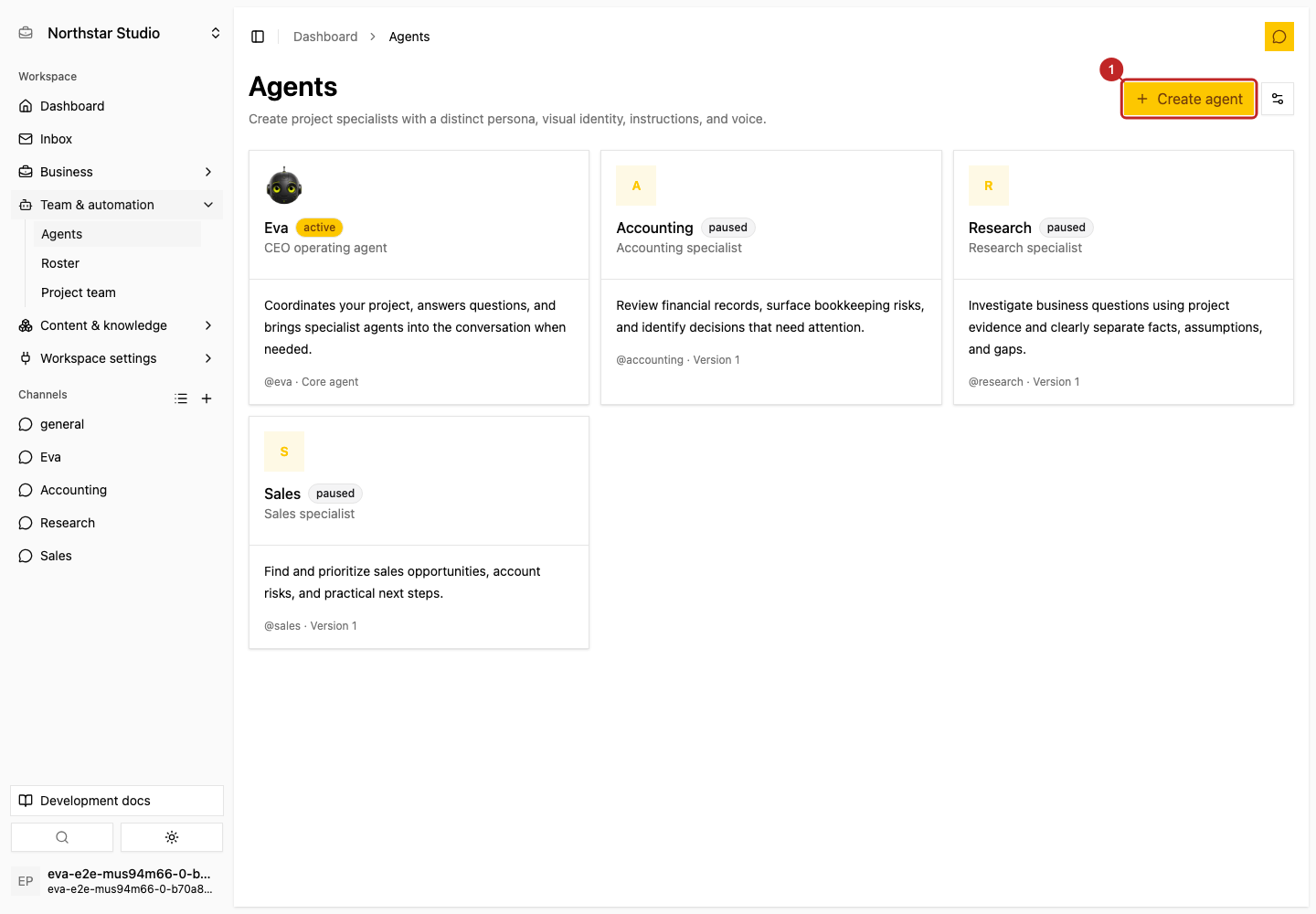
Task: Click '@eva · Core agent' text
Action: point(312,382)
